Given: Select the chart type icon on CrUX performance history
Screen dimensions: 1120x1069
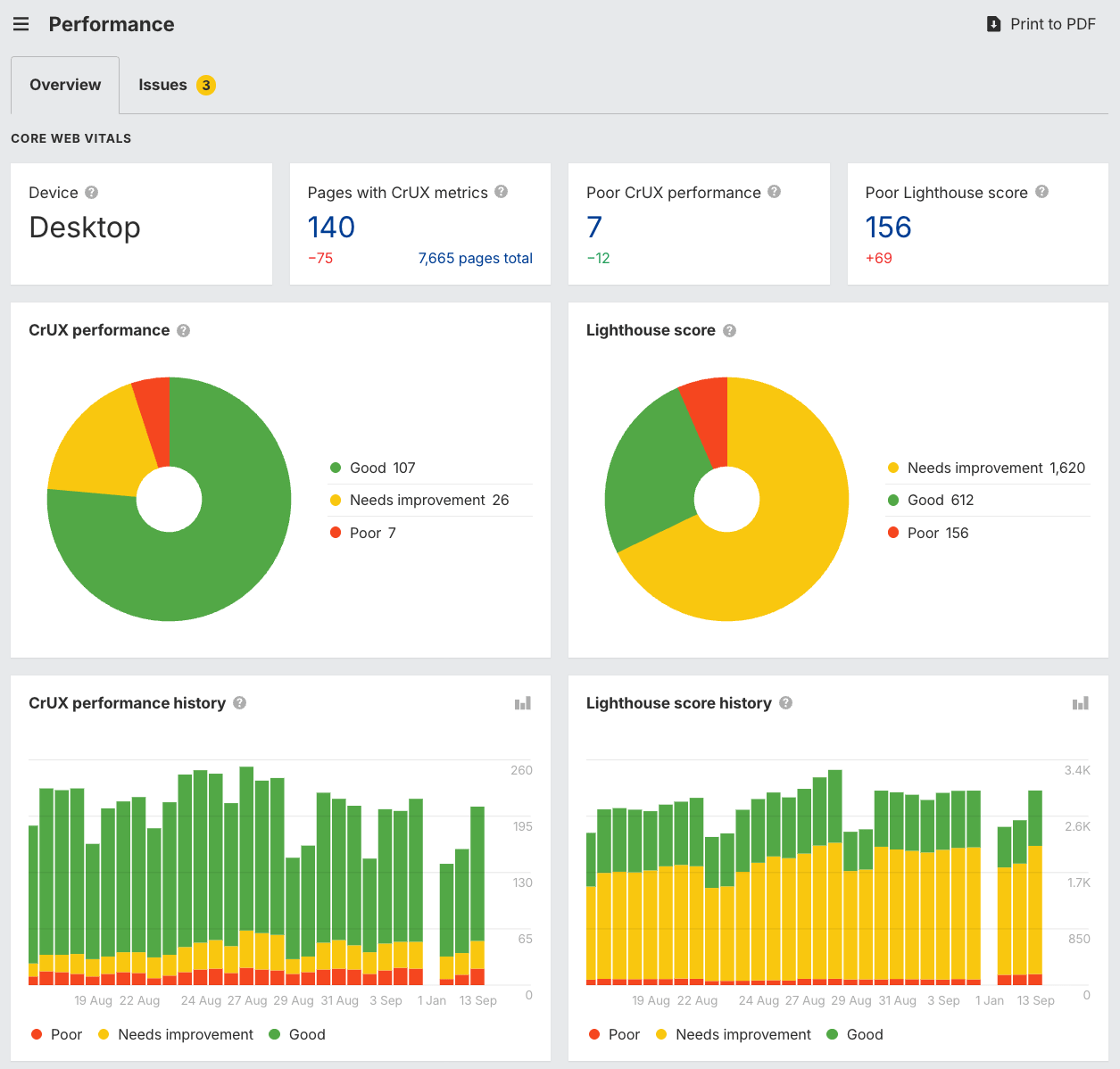Looking at the screenshot, I should [522, 703].
